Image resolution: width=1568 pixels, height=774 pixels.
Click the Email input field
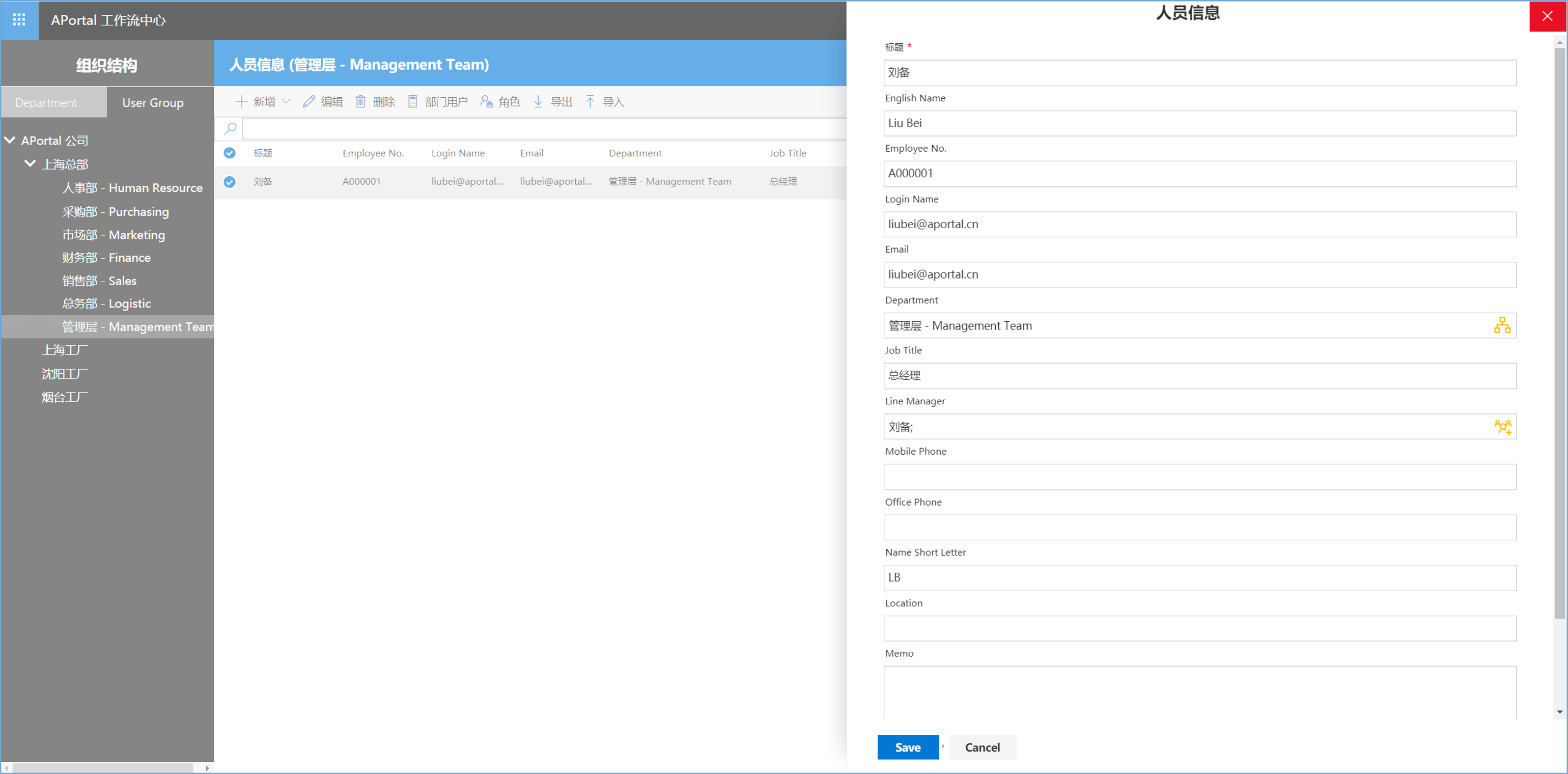click(1200, 274)
